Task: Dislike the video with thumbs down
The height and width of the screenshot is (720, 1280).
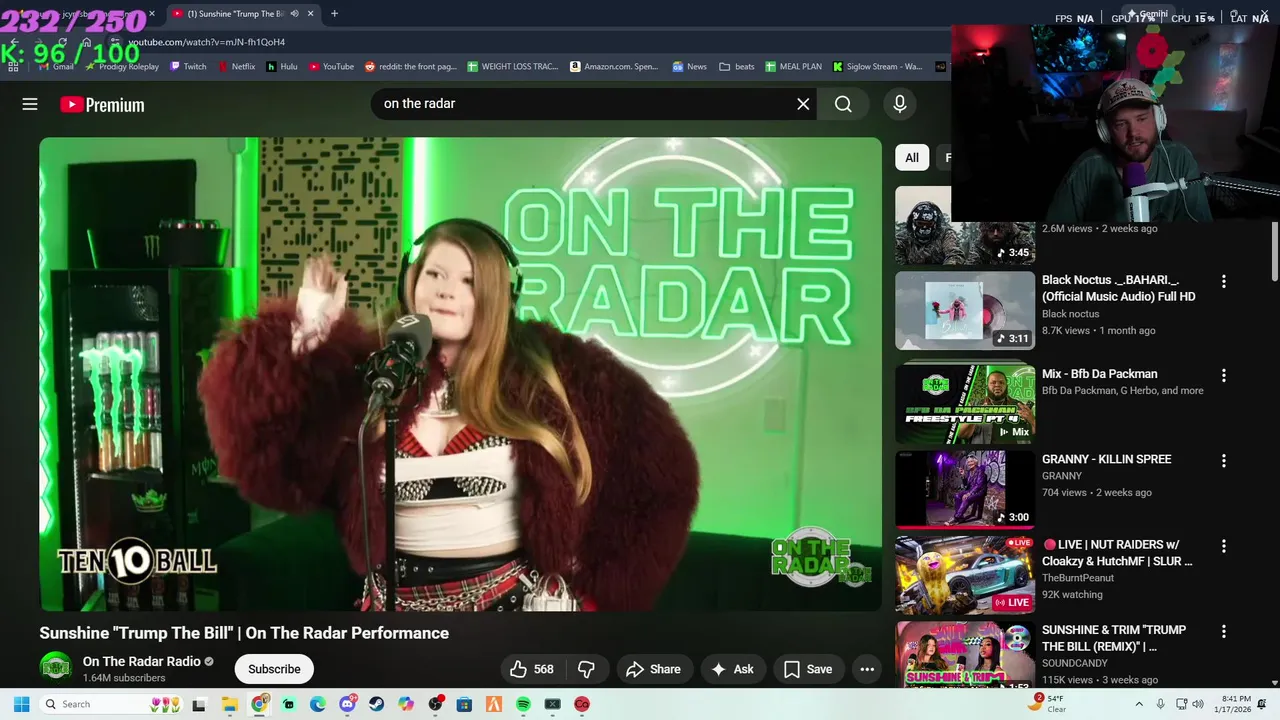Action: 587,669
